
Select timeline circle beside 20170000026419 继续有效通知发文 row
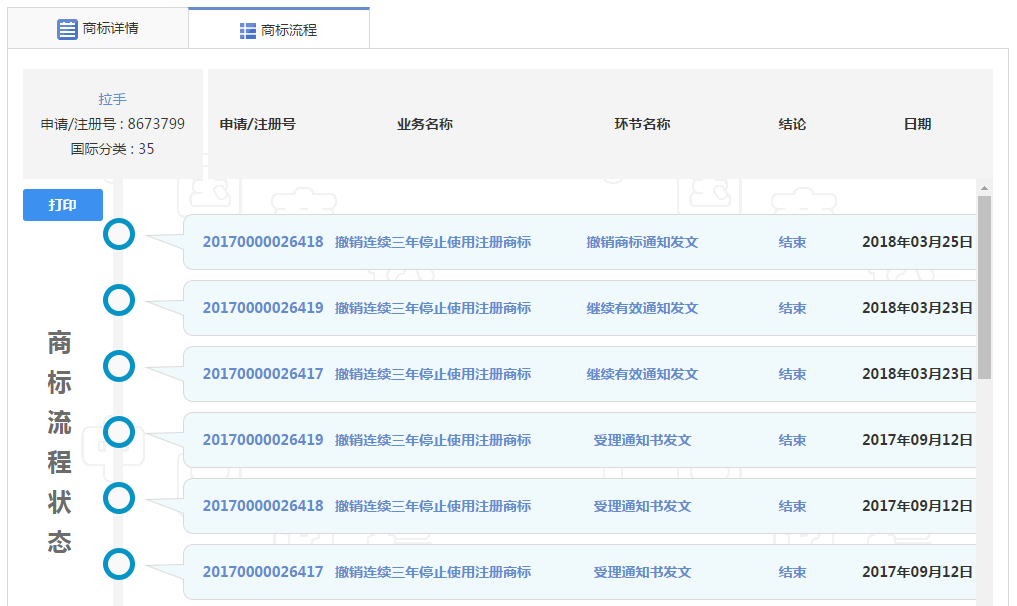coord(119,300)
